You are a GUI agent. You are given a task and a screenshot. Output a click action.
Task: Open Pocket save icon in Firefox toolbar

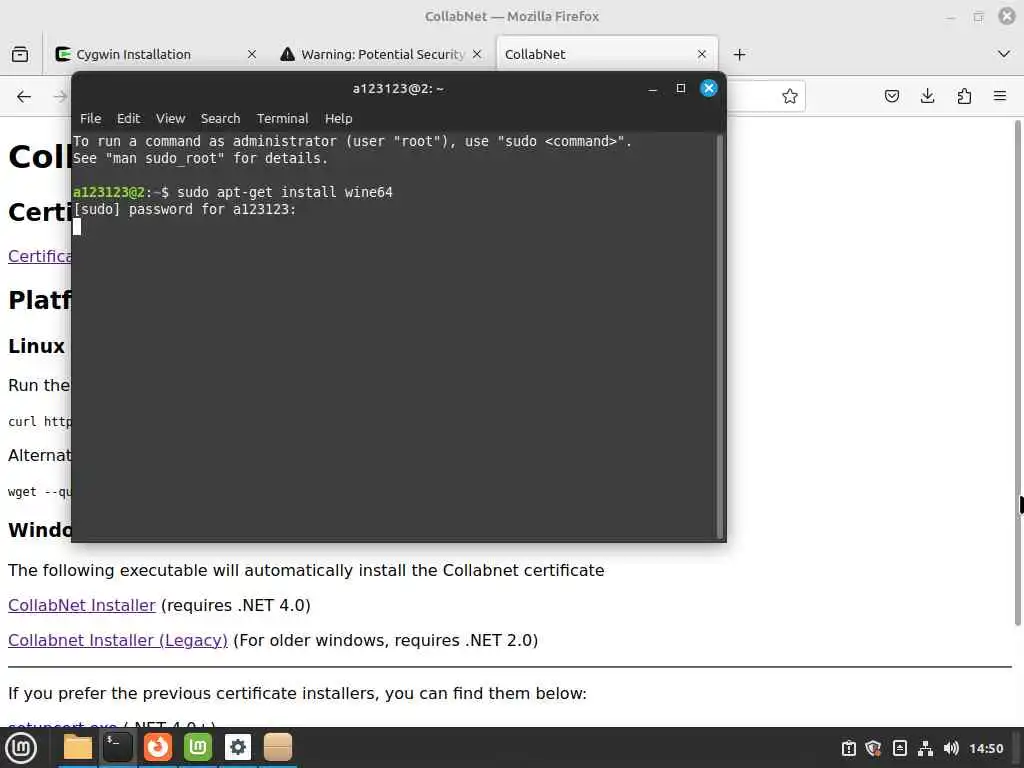click(x=891, y=97)
